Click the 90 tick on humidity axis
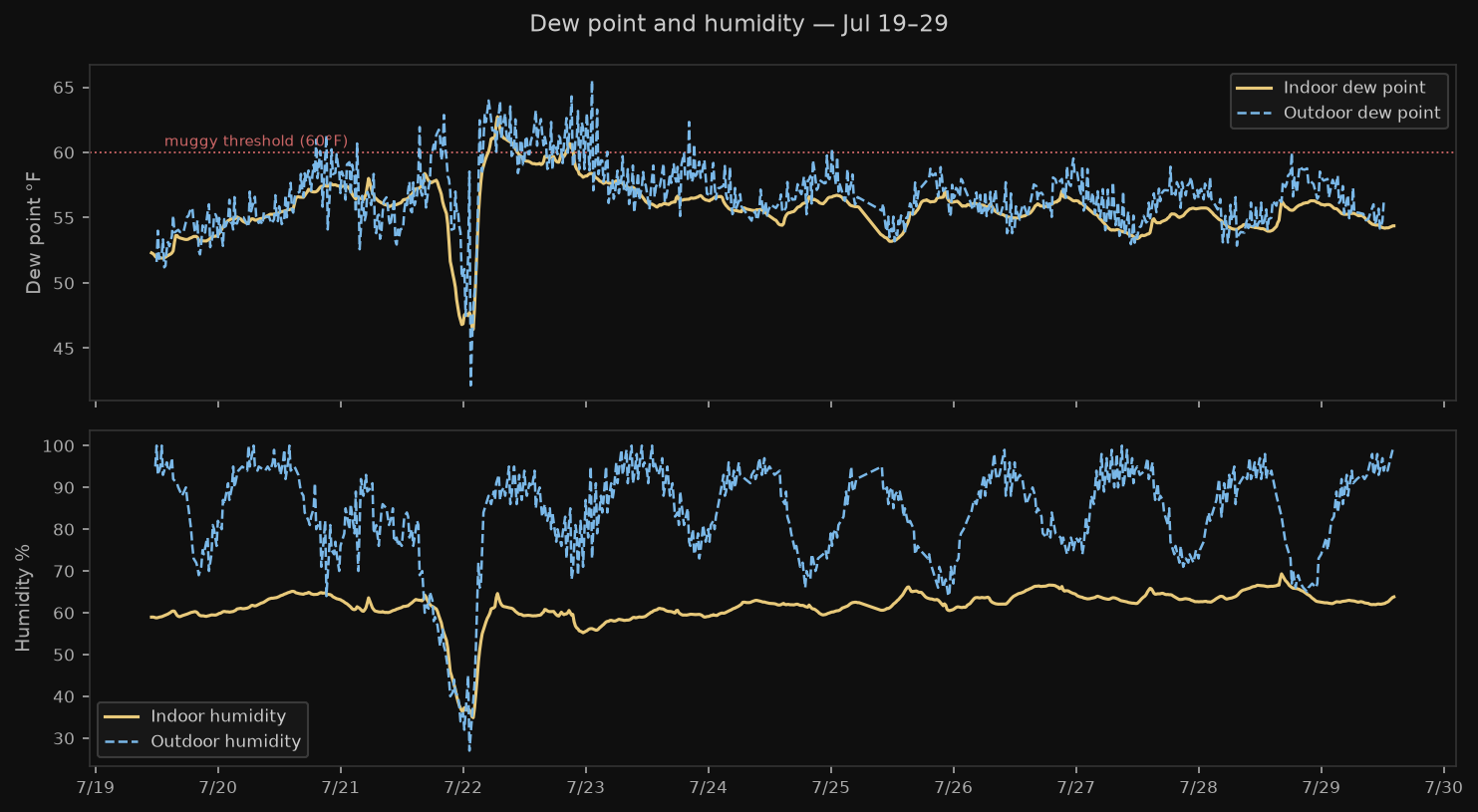The width and height of the screenshot is (1478, 812). 64,488
